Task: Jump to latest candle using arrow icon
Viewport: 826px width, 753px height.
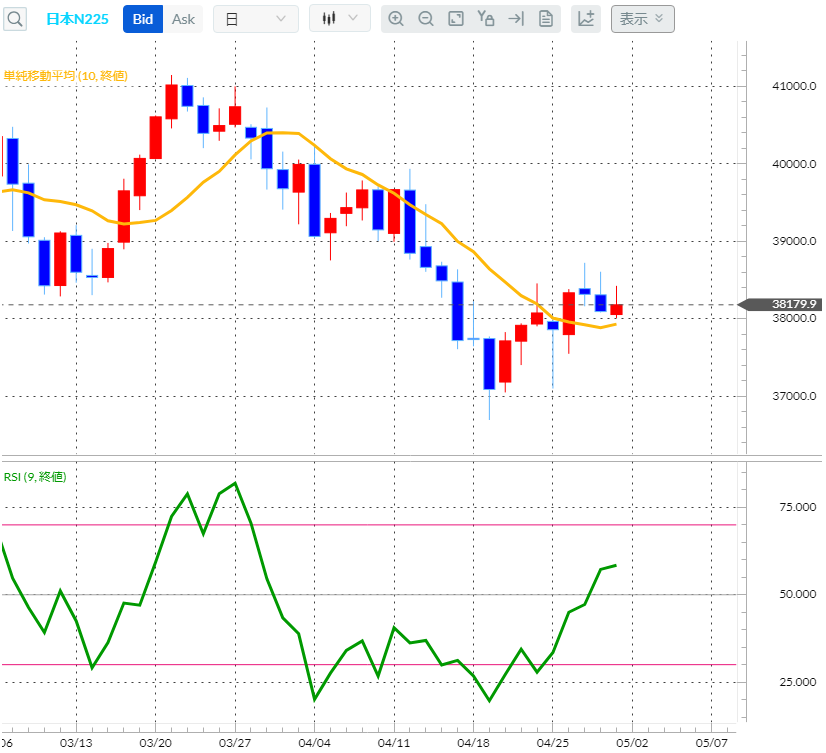Action: click(x=516, y=18)
